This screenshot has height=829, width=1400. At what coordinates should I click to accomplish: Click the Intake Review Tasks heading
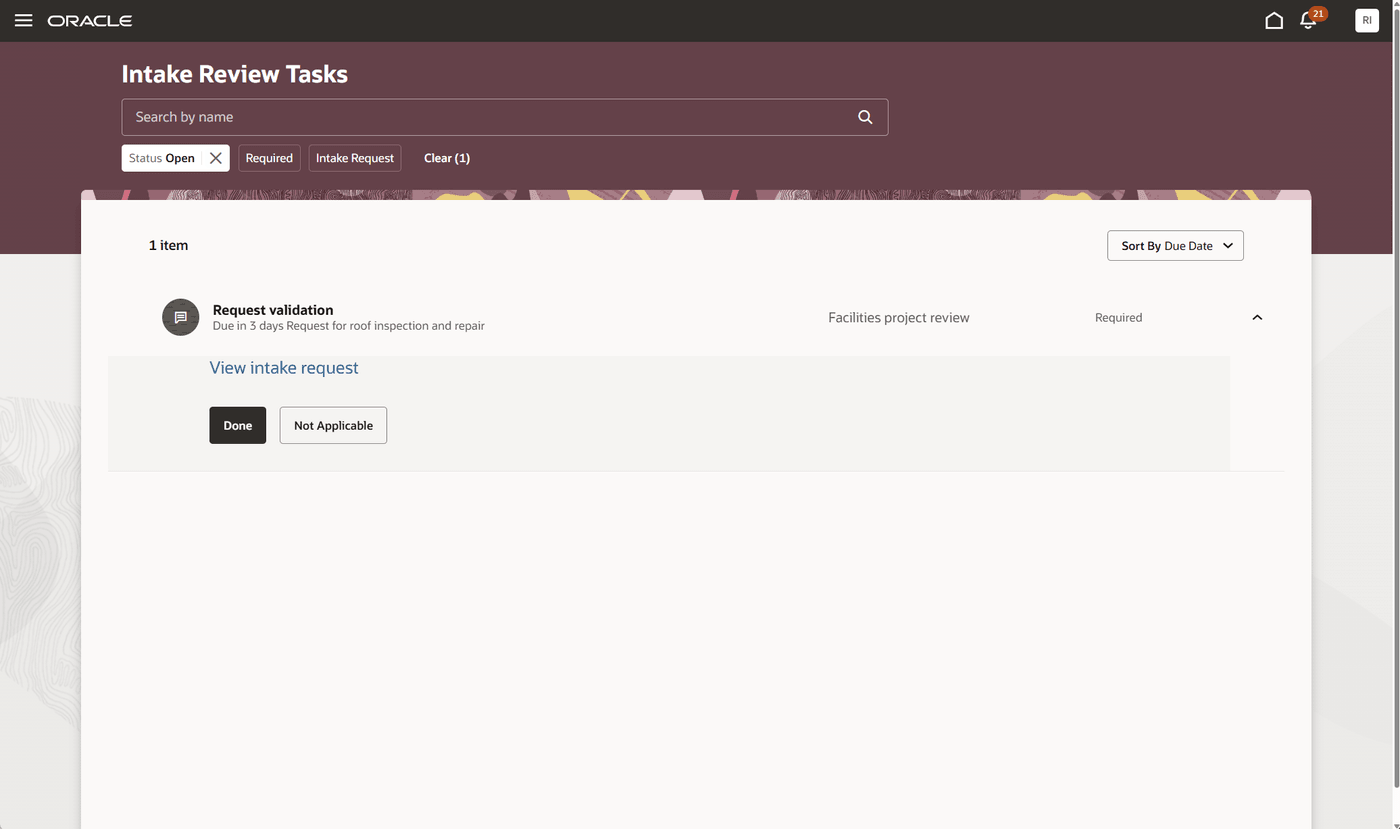(235, 74)
